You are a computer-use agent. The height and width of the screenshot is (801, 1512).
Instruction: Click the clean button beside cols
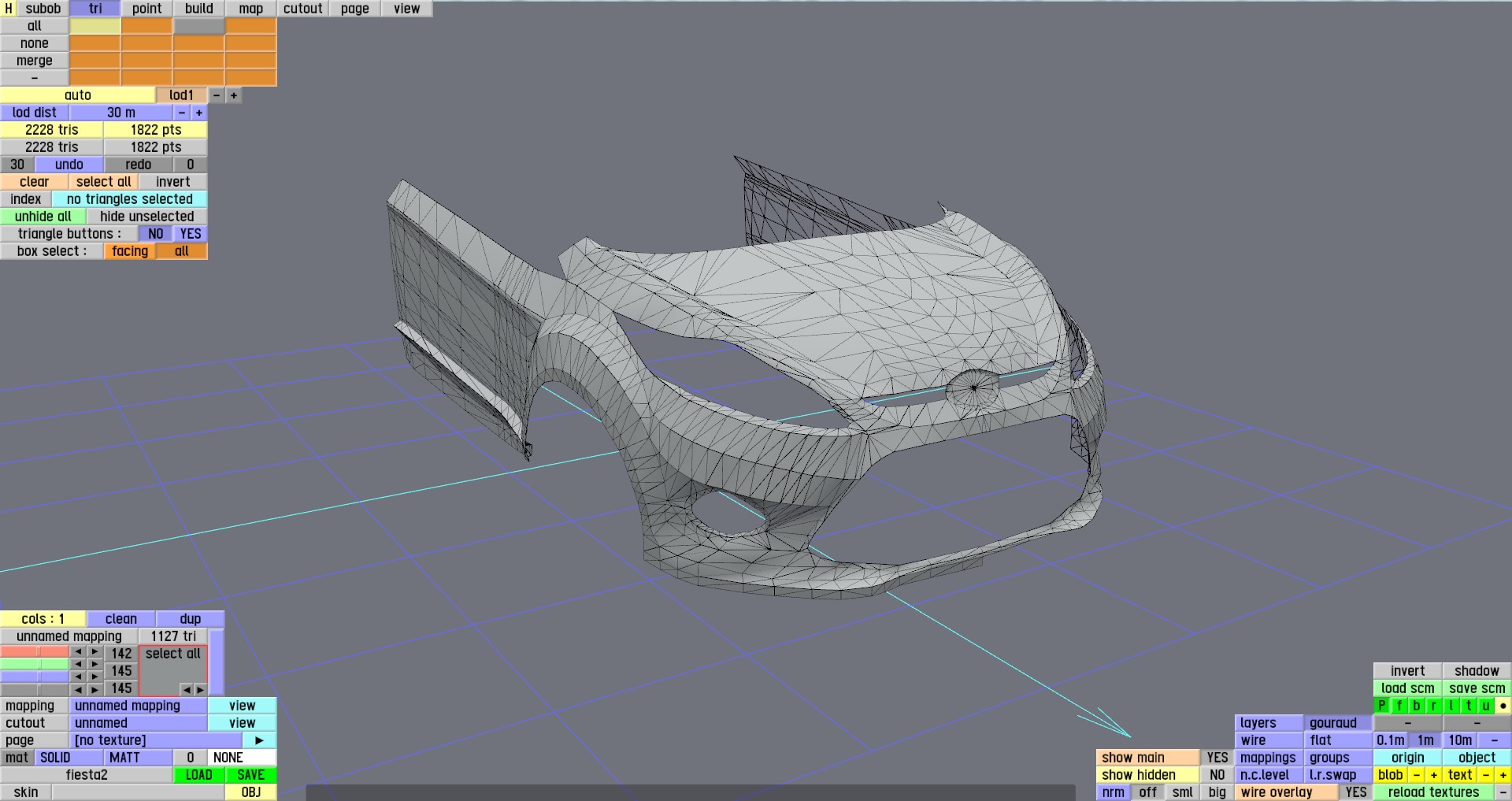click(121, 619)
